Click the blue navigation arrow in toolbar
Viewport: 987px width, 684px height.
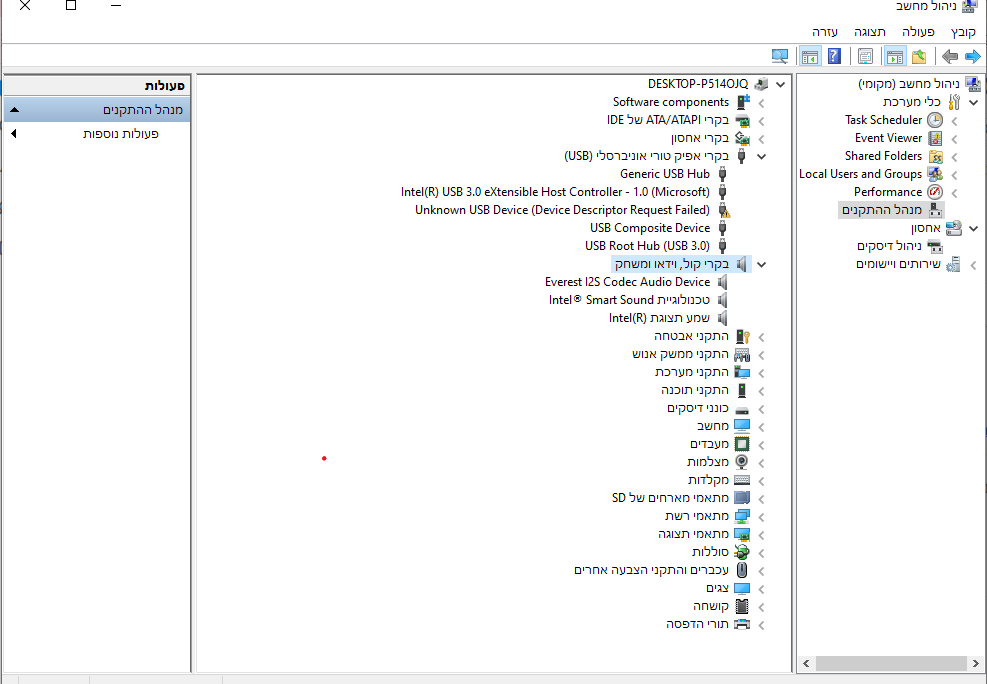(972, 56)
